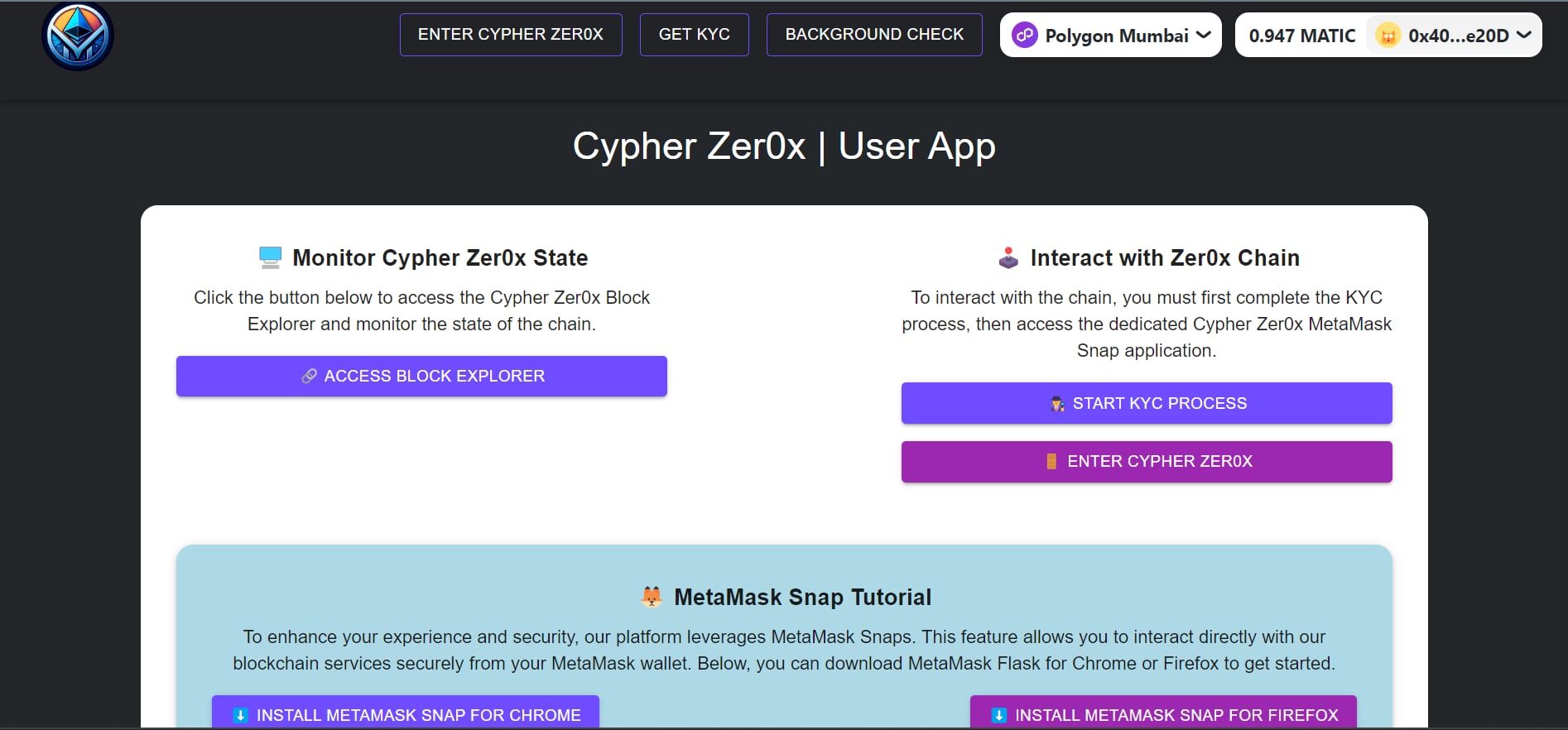Click the link icon in Access Block Explorer
1568x730 pixels.
coord(309,376)
